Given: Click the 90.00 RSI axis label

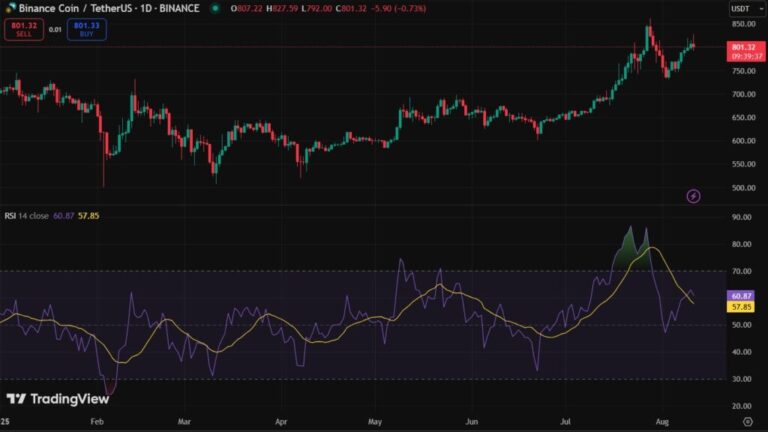Looking at the screenshot, I should coord(742,217).
